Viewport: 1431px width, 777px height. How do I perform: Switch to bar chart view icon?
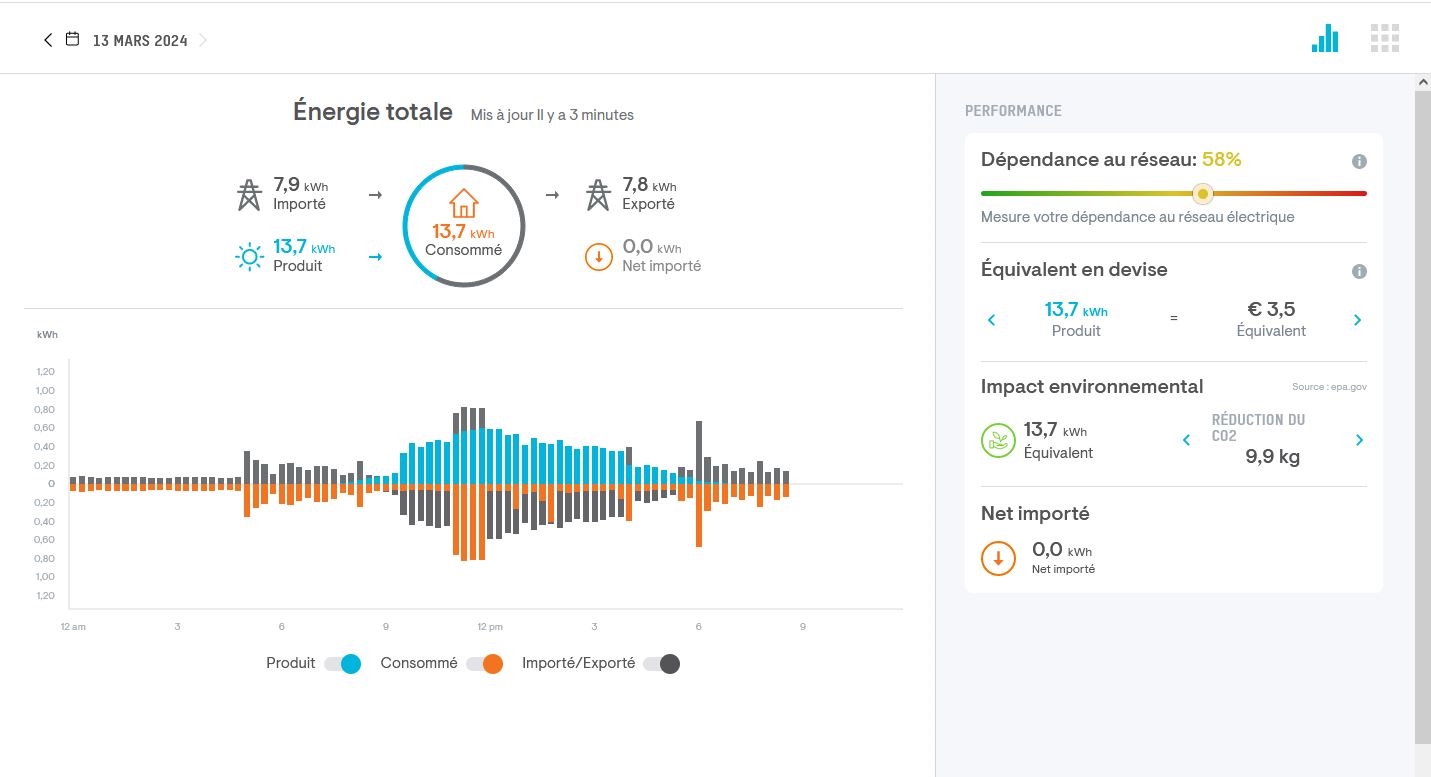coord(1325,39)
